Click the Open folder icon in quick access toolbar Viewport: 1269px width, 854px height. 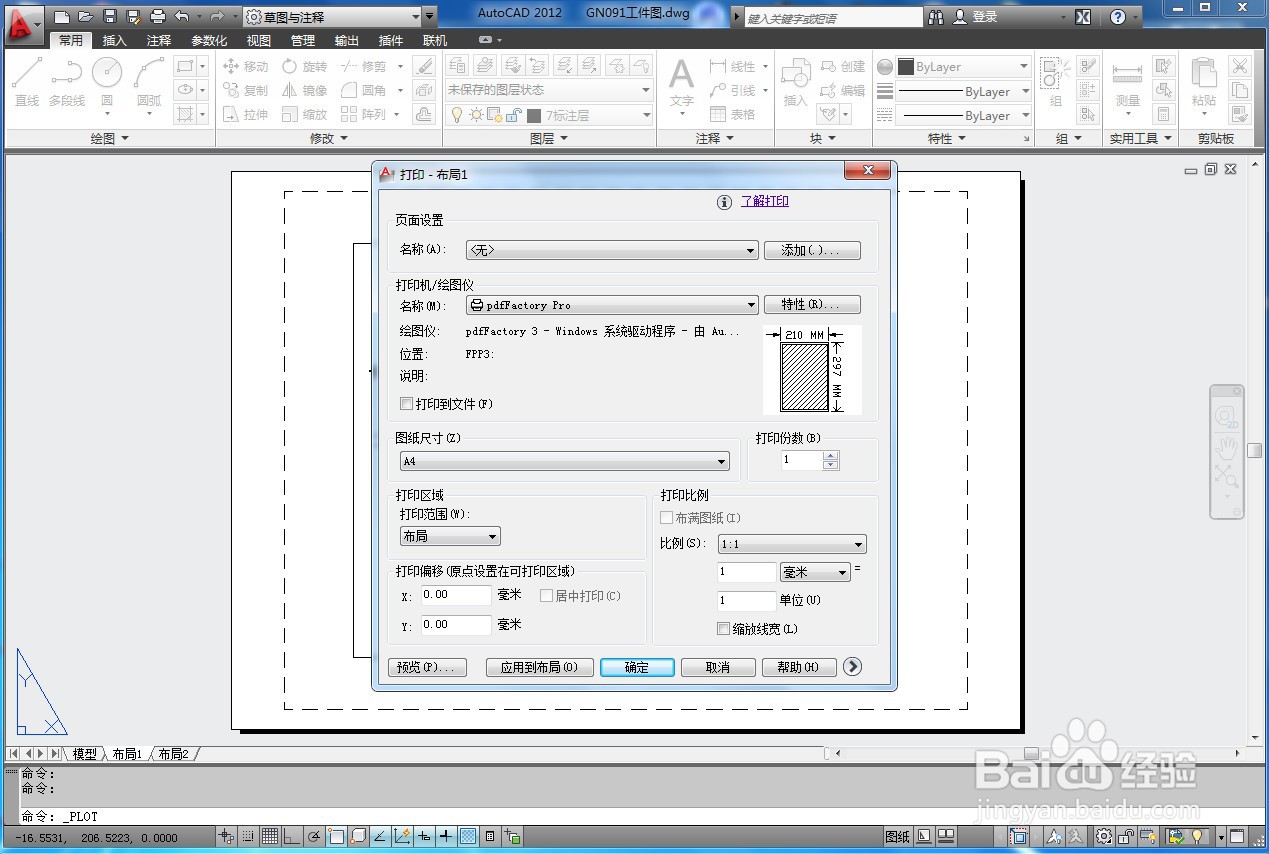86,17
